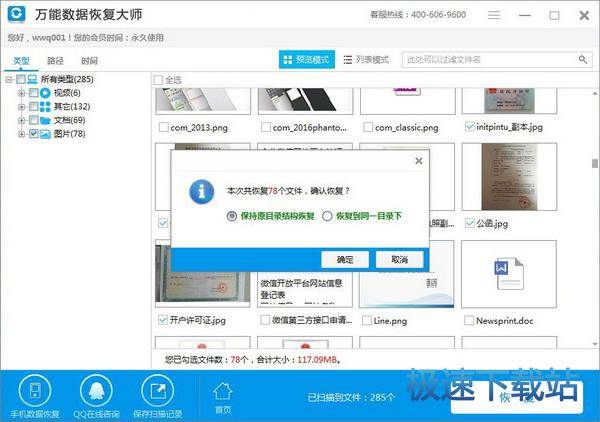Click the 其它 category icon
The height and width of the screenshot is (422, 600).
pos(45,106)
